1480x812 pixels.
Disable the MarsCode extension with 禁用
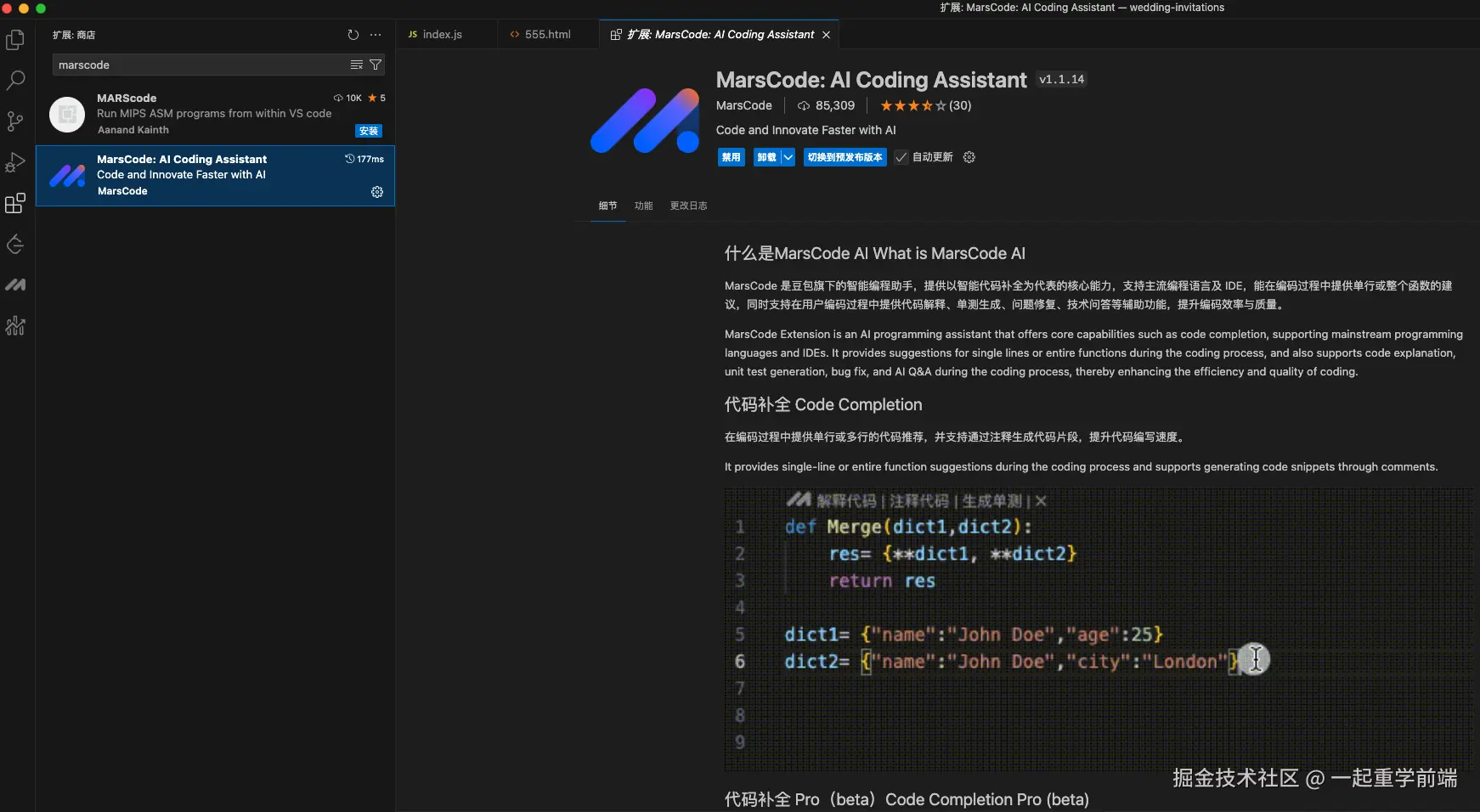pyautogui.click(x=731, y=157)
